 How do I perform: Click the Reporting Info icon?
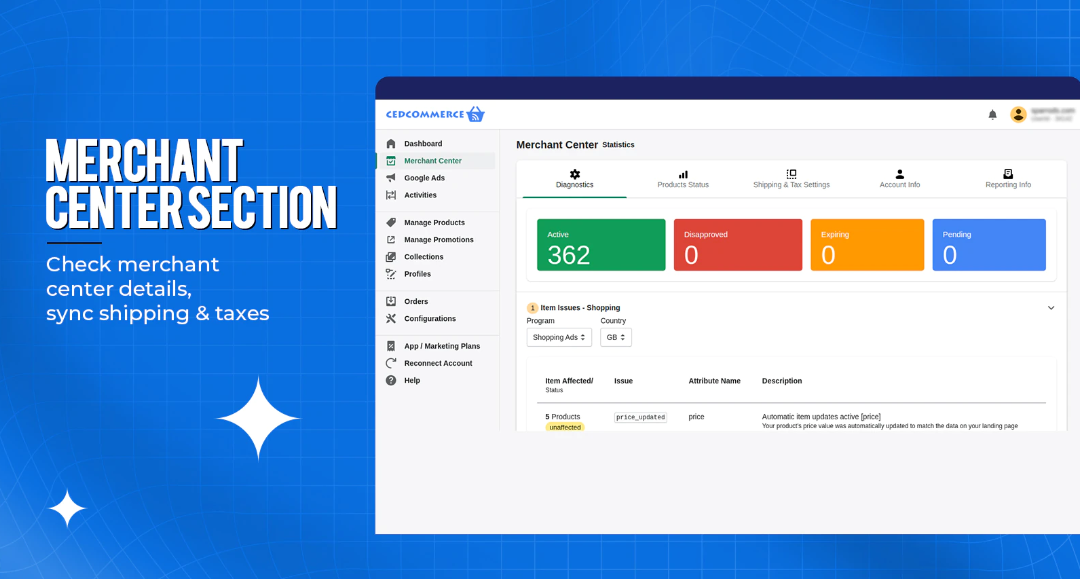click(1008, 174)
